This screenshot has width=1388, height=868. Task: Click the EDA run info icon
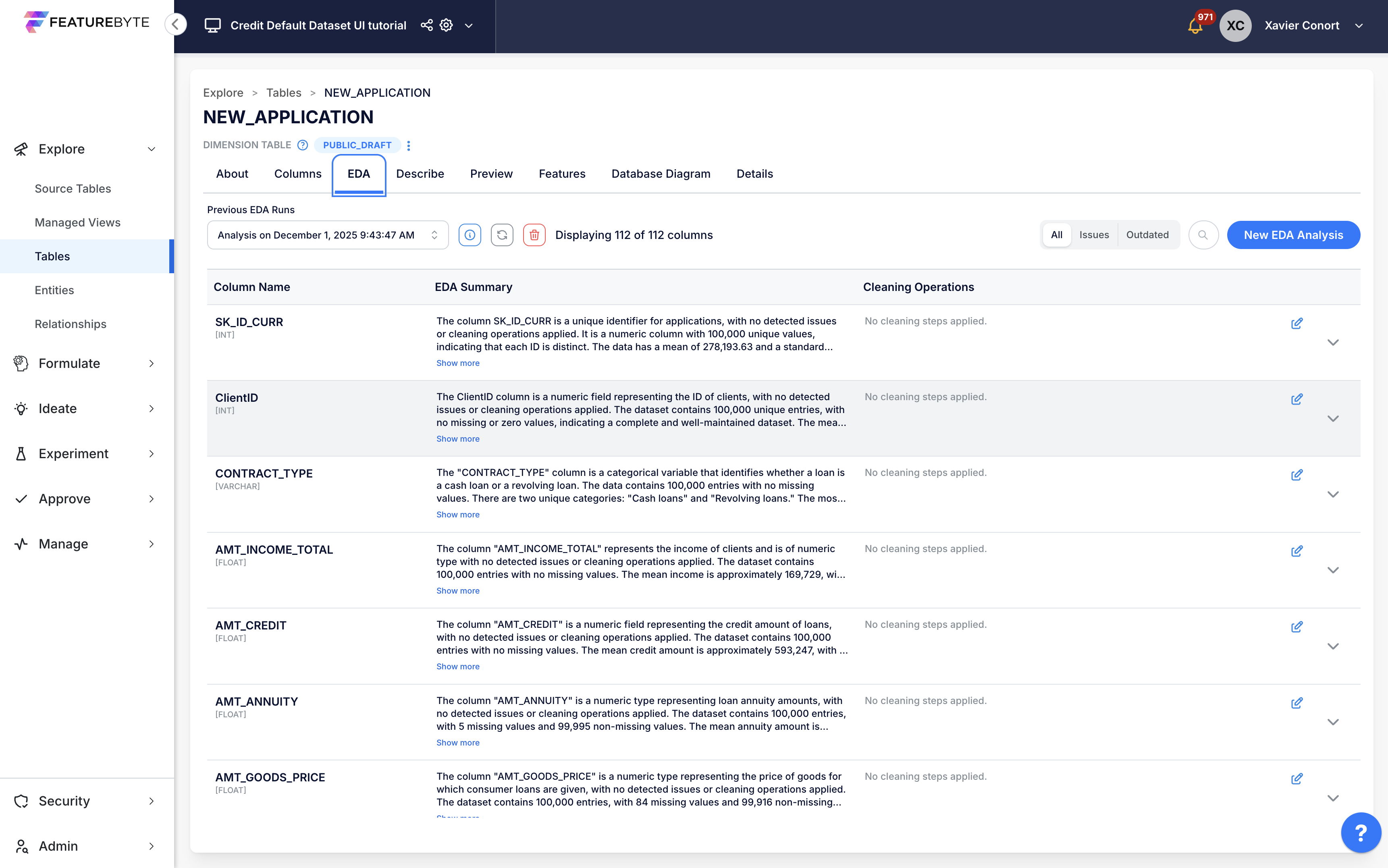470,235
